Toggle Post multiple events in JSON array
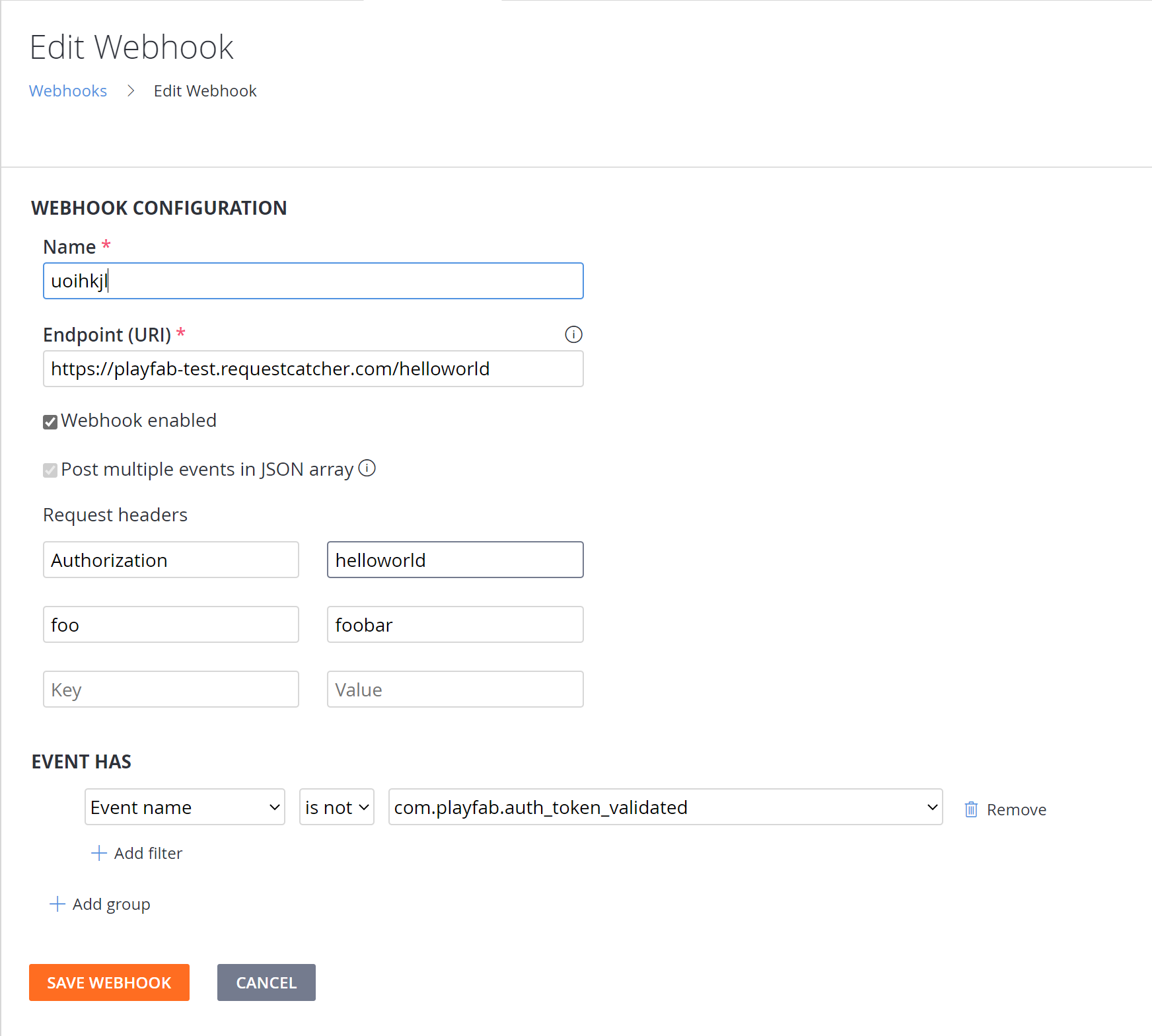This screenshot has height=1036, width=1152. click(x=50, y=470)
